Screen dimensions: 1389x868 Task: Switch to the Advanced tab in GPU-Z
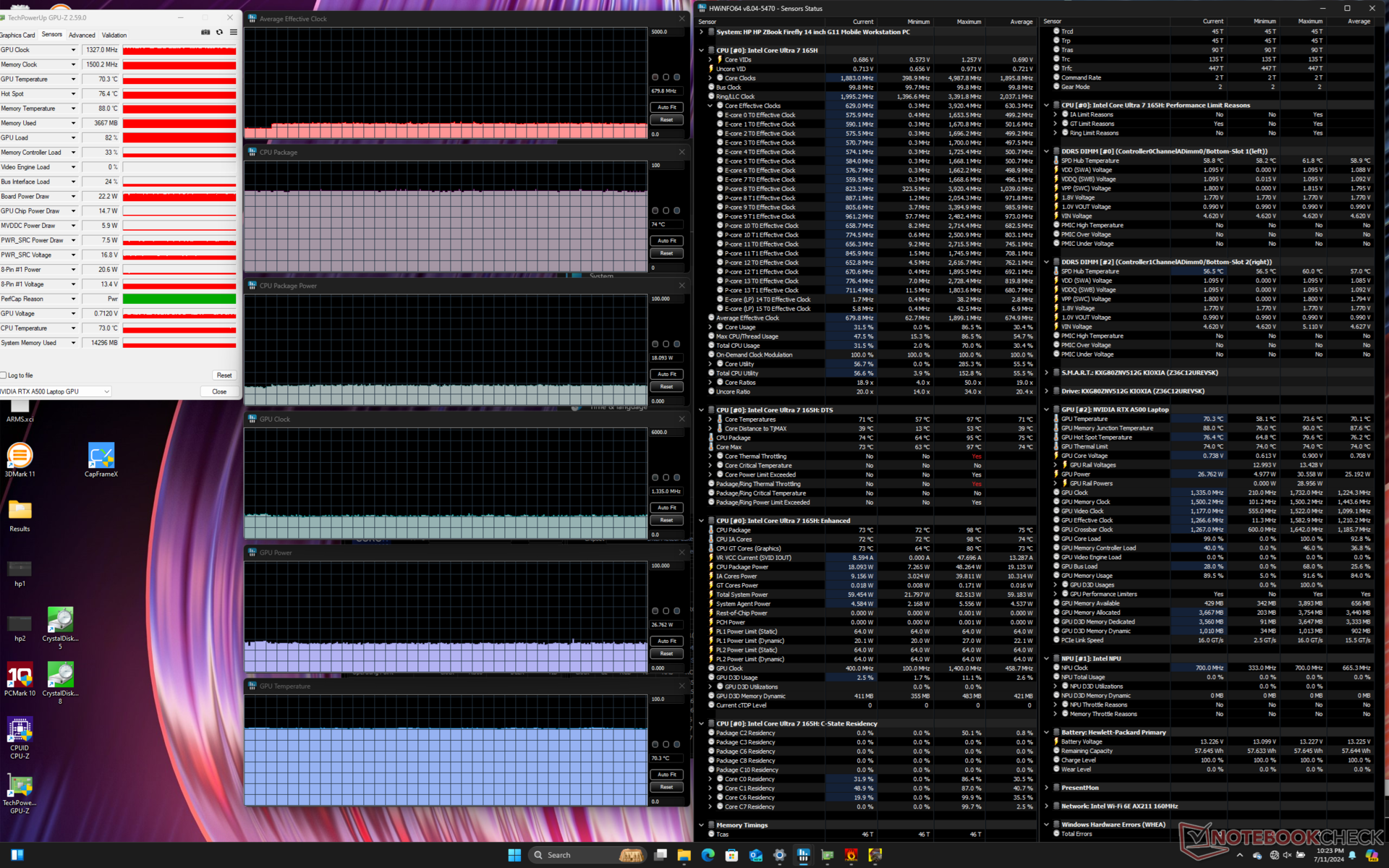point(82,35)
